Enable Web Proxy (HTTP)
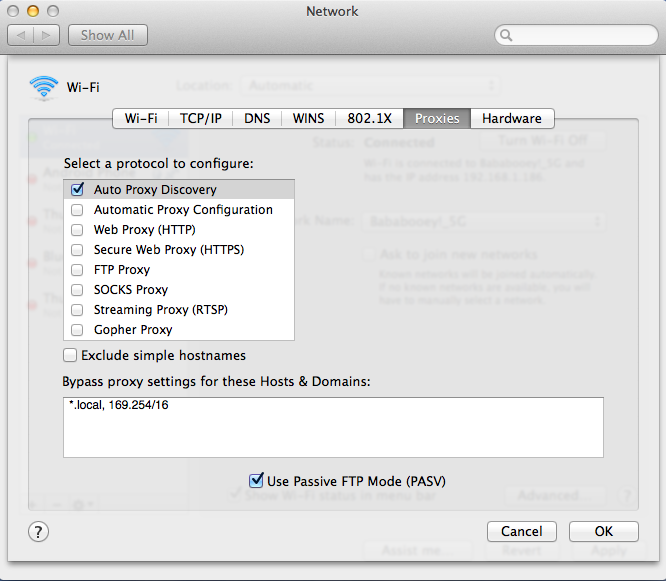Viewport: 666px width, 581px height. [77, 230]
